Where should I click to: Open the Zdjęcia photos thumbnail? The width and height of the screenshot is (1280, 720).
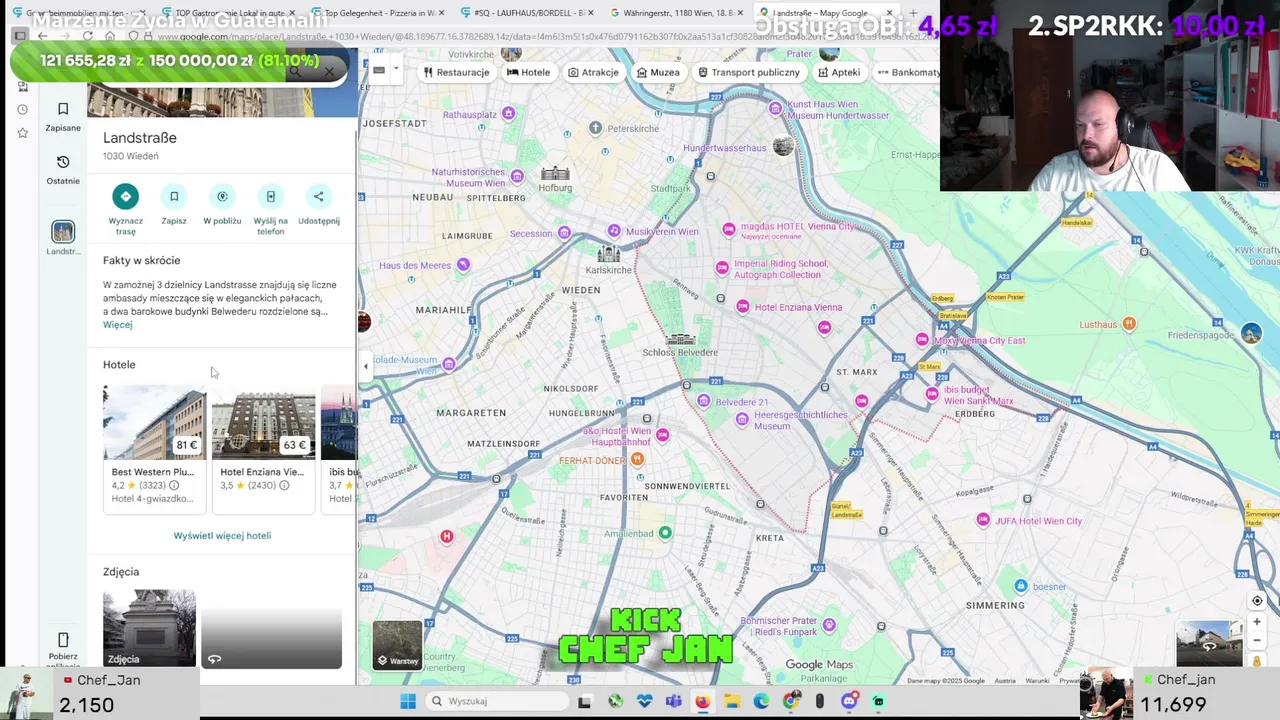tap(149, 628)
